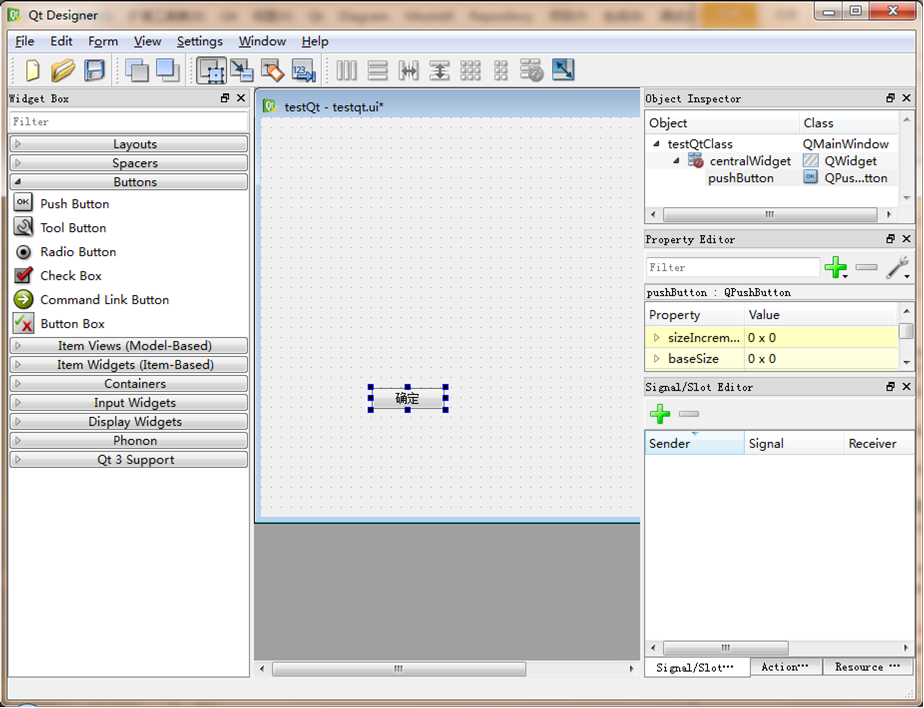Screen dimensions: 924x708
Task: Click the Send to Back toolbar icon
Action: pyautogui.click(x=137, y=70)
